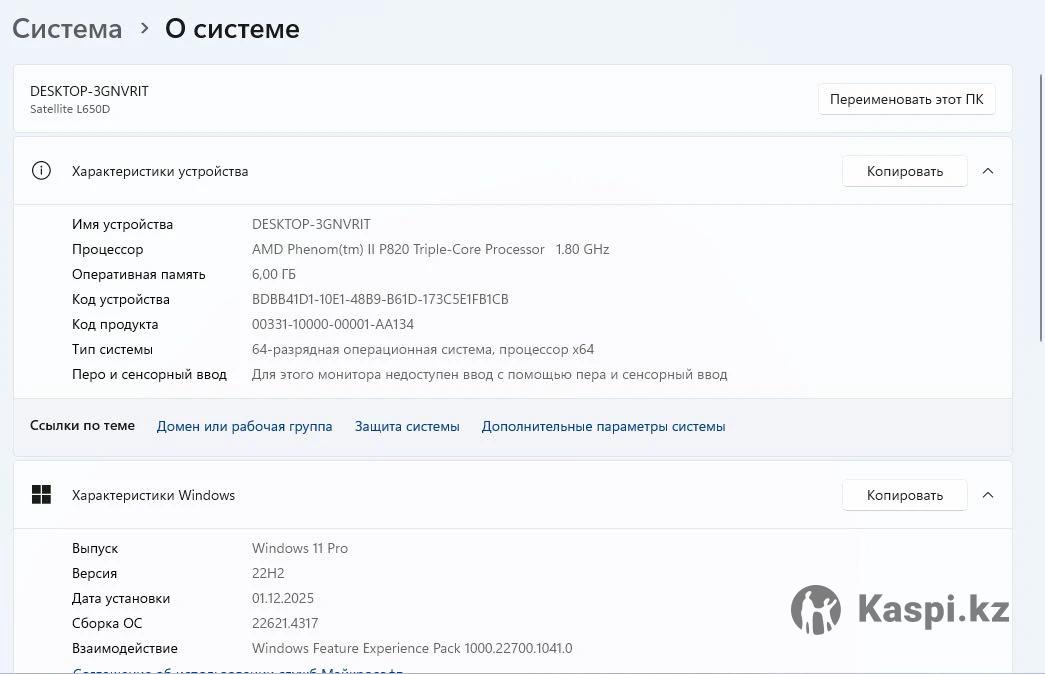Click the Код устройства value text
This screenshot has height=674, width=1045.
point(380,299)
